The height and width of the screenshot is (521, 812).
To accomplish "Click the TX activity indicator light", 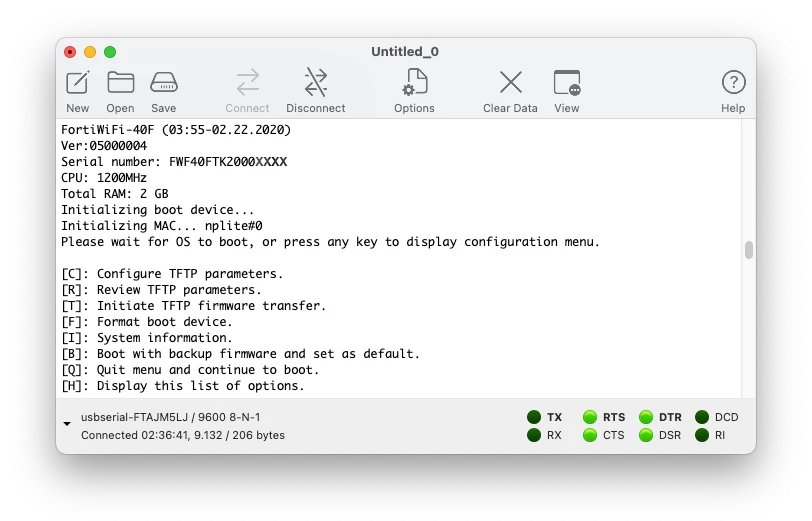I will [x=534, y=417].
